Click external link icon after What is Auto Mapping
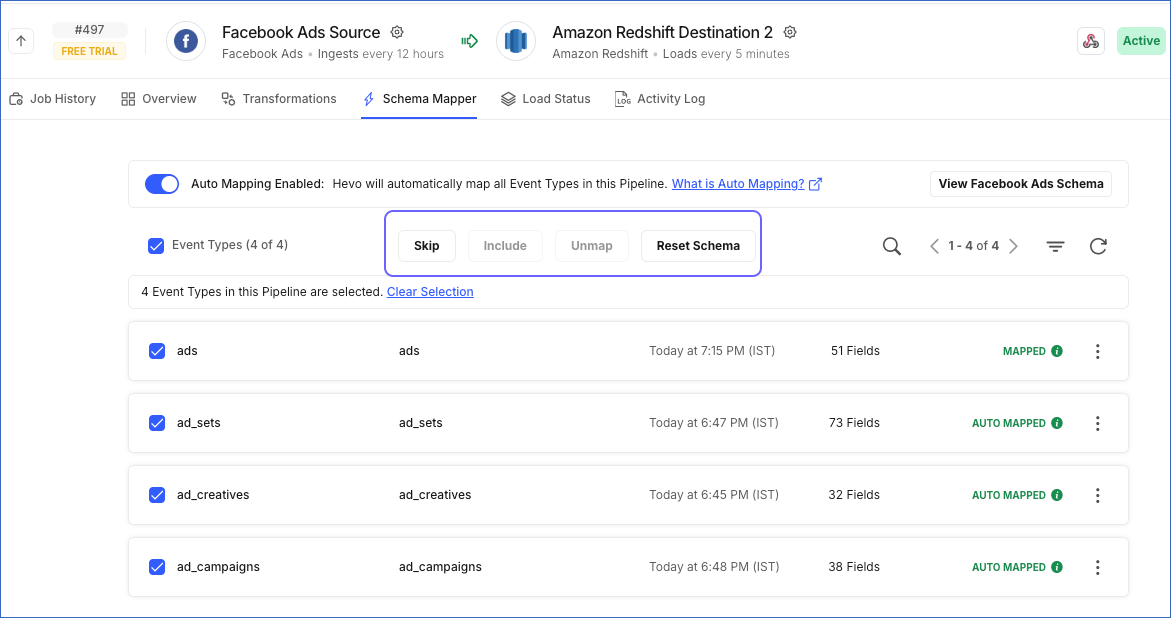Image resolution: width=1171 pixels, height=618 pixels. (816, 184)
